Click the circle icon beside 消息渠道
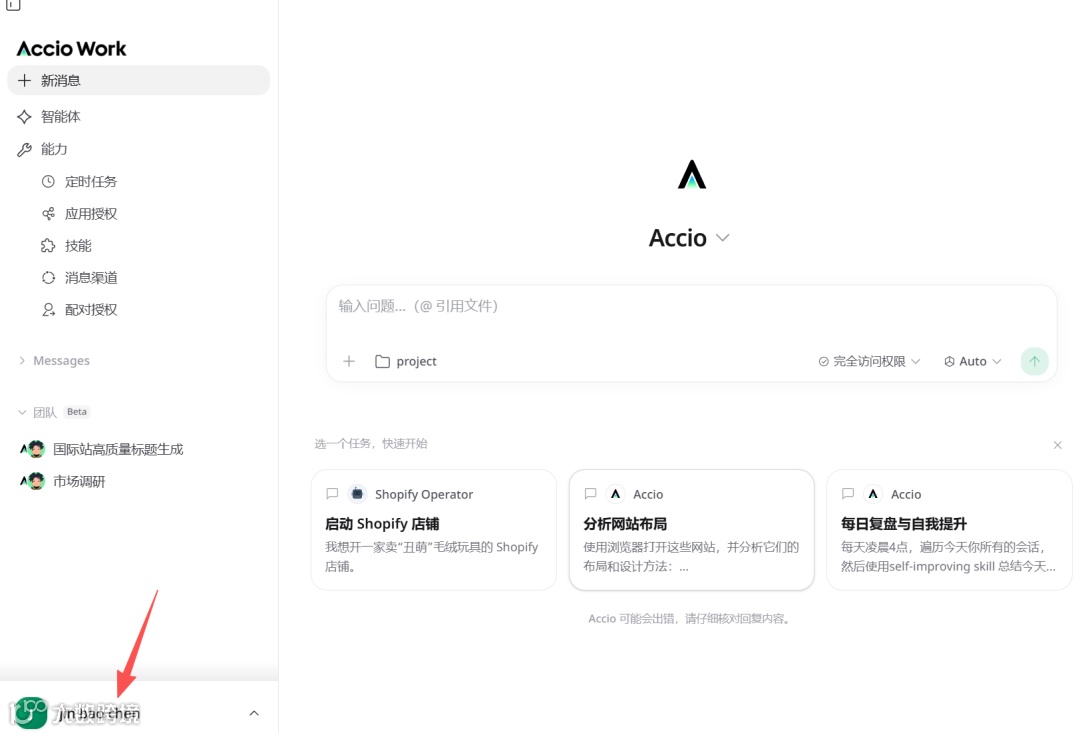This screenshot has width=1080, height=733. pos(48,278)
